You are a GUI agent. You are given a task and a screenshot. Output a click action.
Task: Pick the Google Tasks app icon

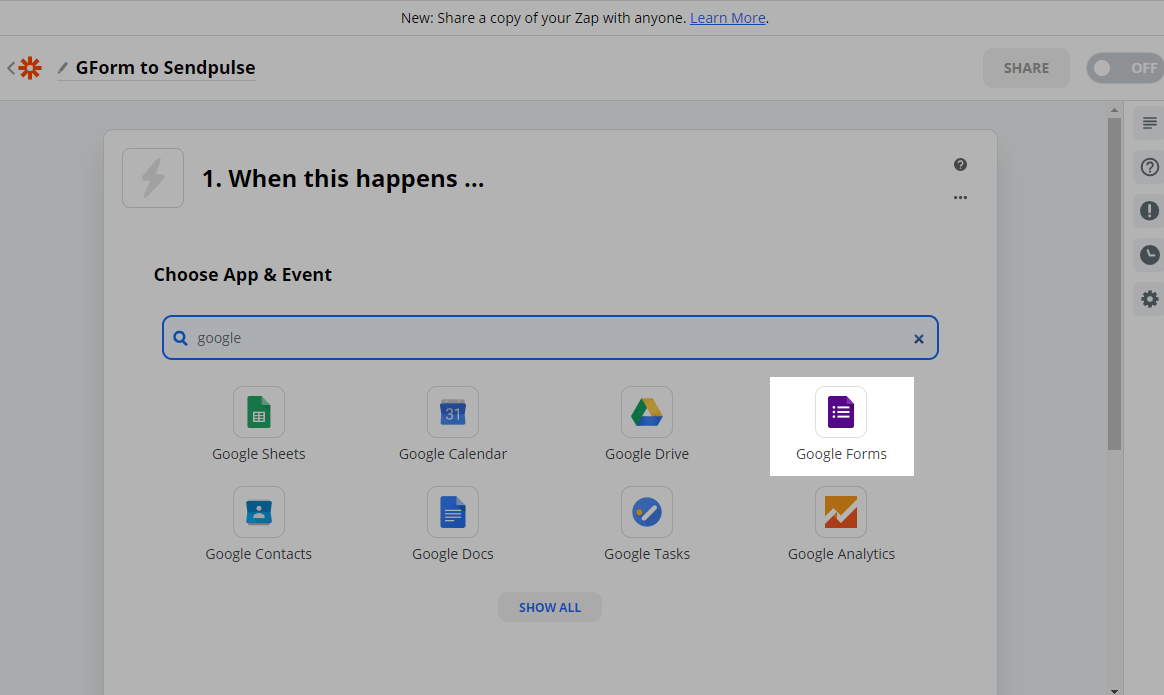tap(647, 512)
